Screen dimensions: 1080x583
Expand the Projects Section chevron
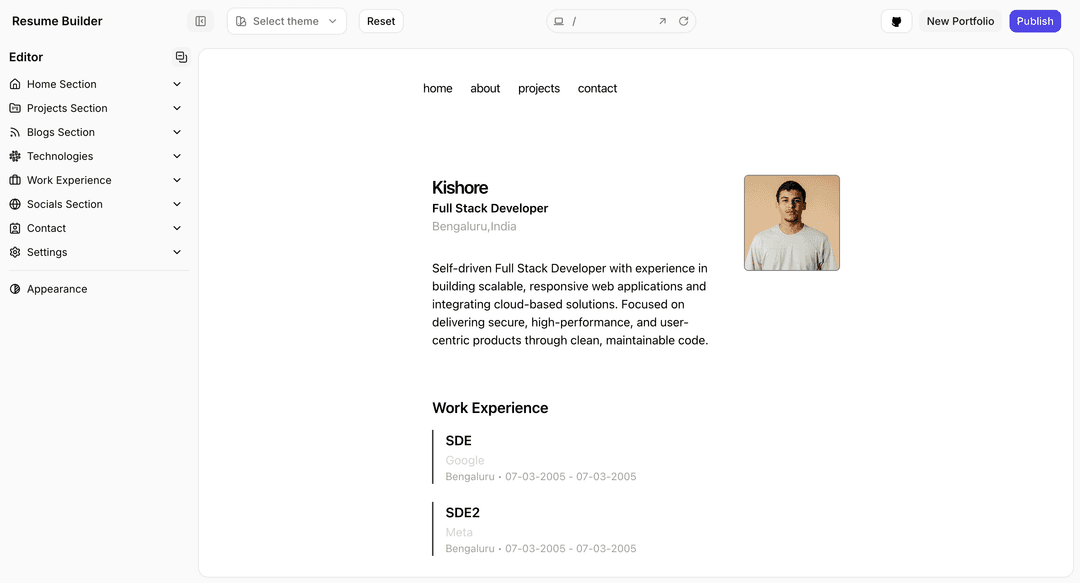(x=177, y=108)
